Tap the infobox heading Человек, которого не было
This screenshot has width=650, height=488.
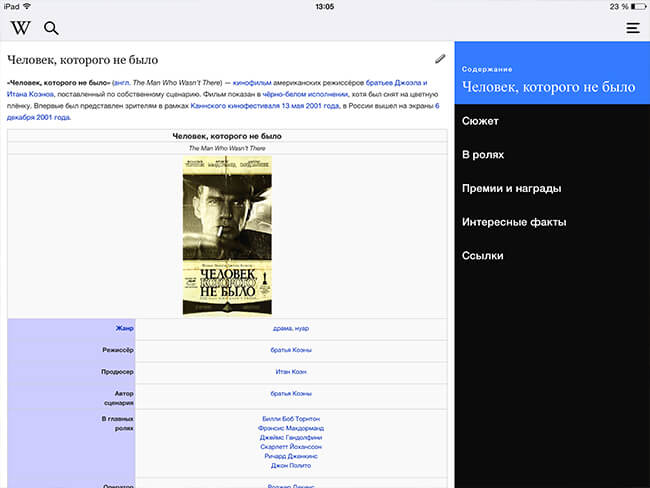227,136
